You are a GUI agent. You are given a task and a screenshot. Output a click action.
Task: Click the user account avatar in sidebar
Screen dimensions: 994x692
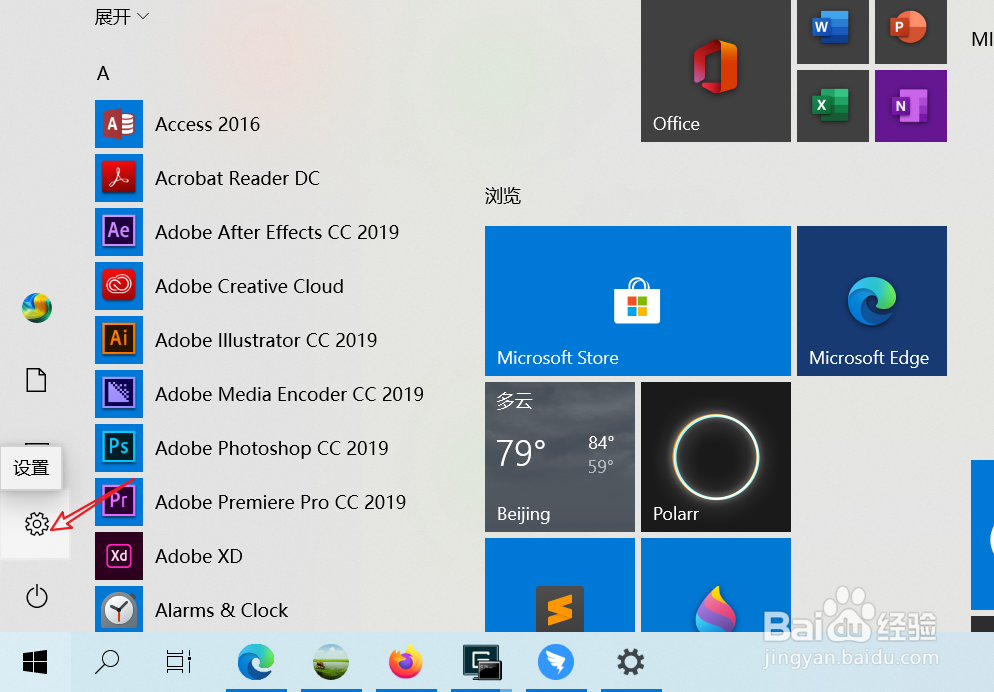point(36,308)
